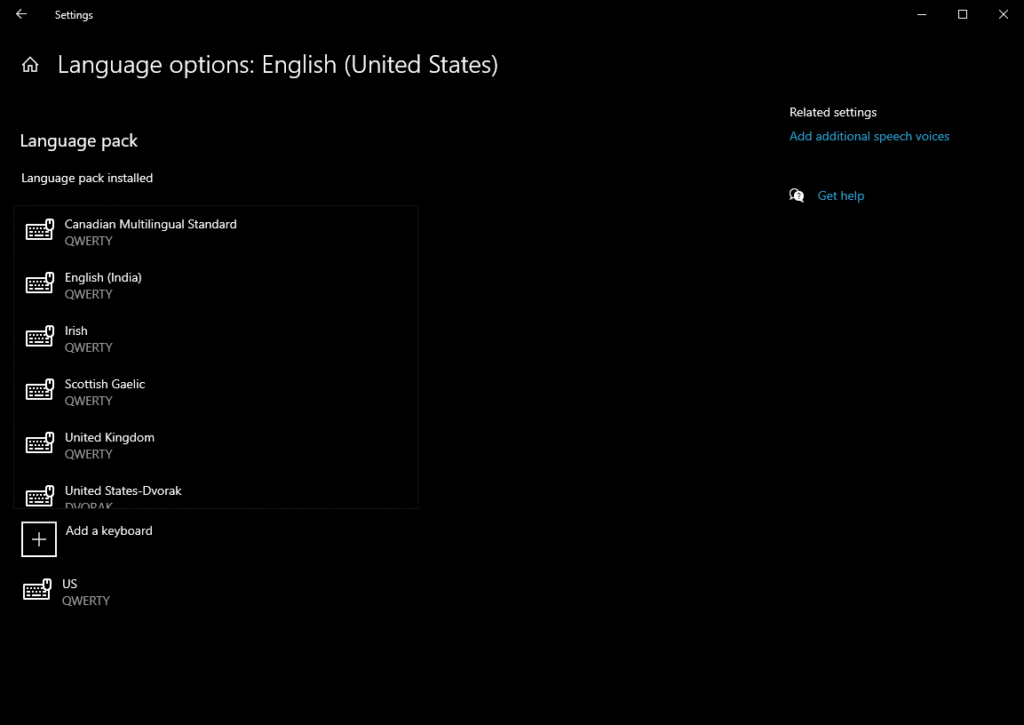Open the Add additional speech voices link
The width and height of the screenshot is (1024, 725).
click(x=868, y=135)
